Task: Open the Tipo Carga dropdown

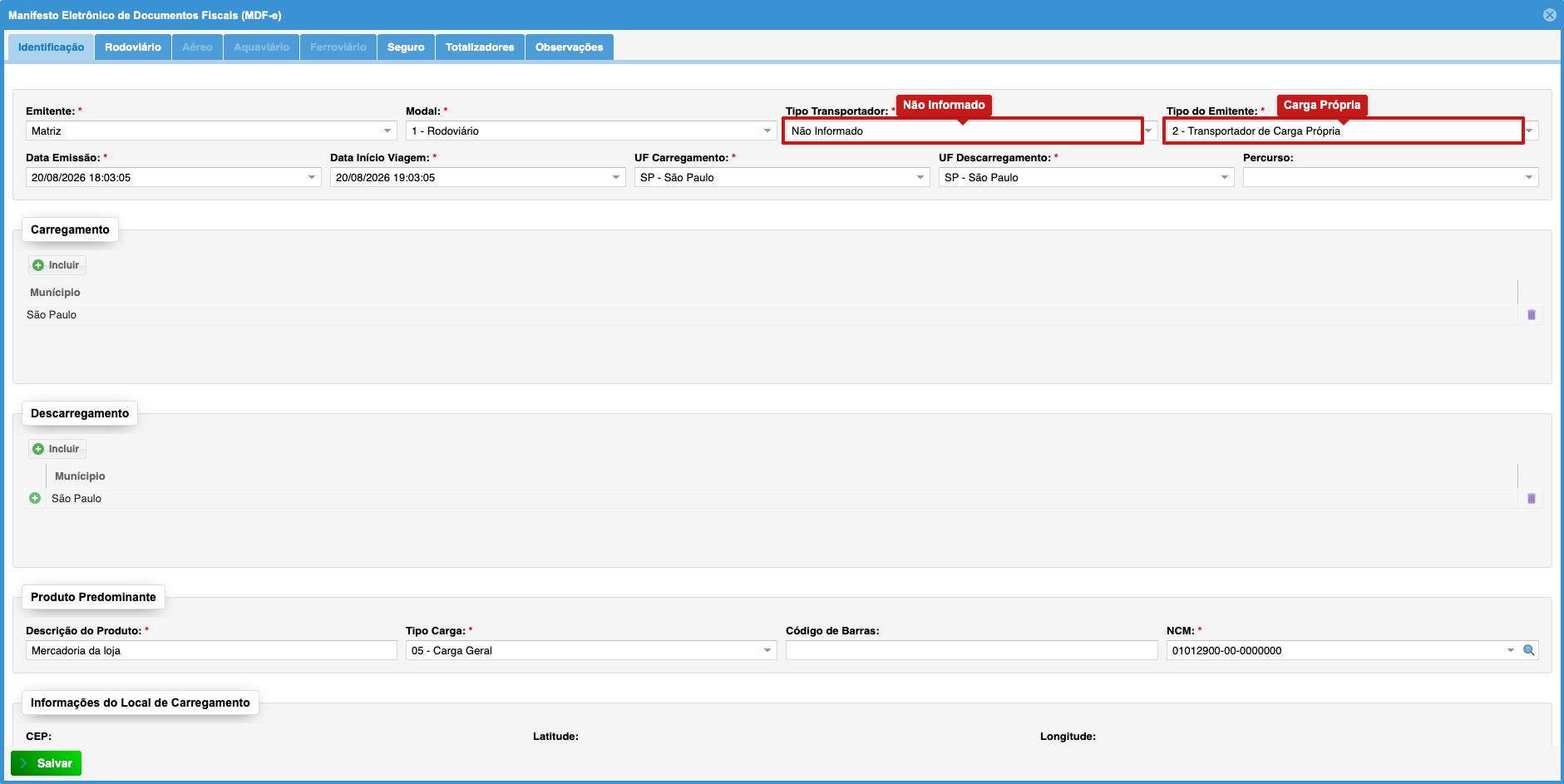Action: 767,650
